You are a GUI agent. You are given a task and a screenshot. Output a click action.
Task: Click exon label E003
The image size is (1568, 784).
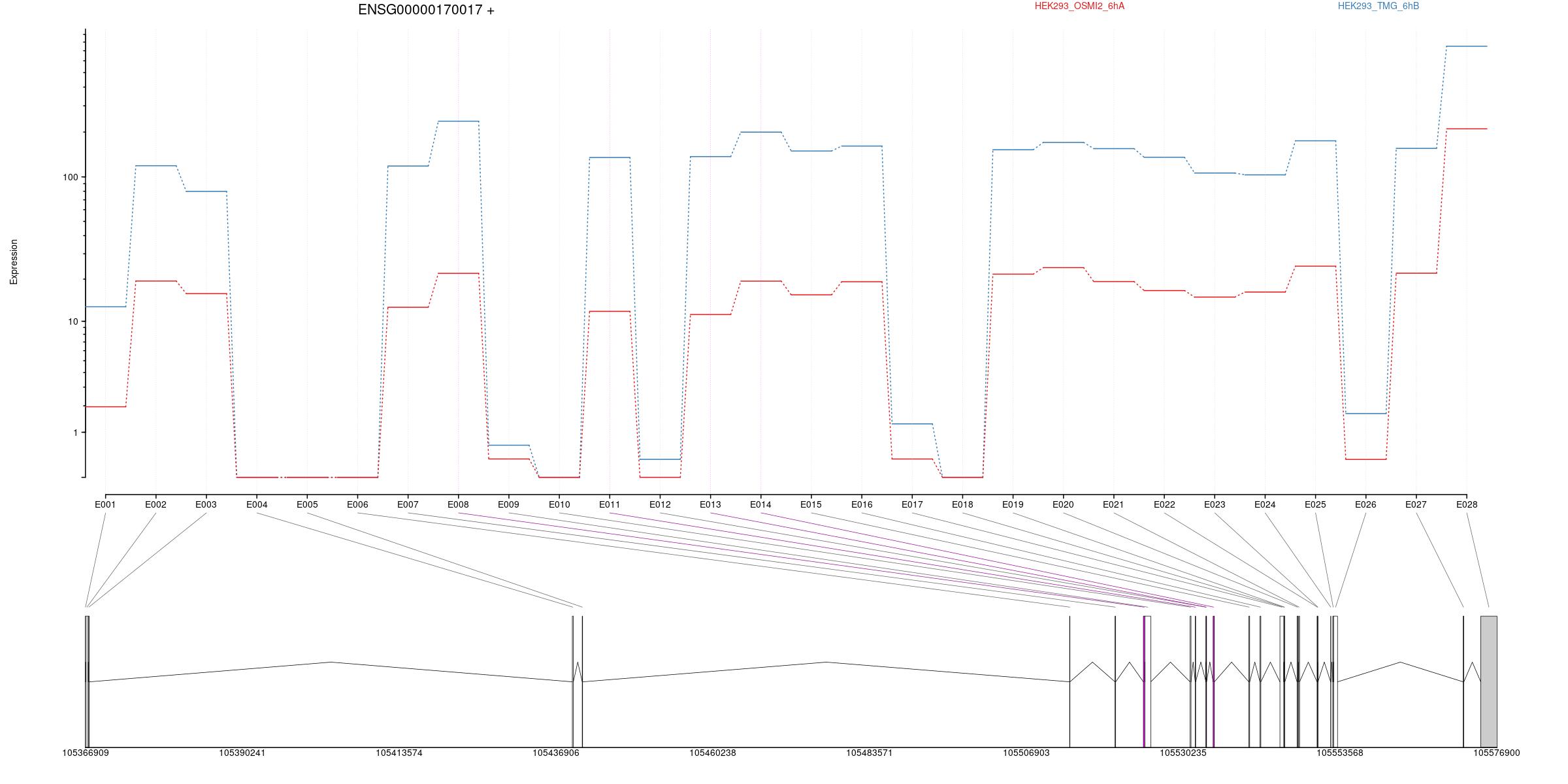click(x=206, y=504)
